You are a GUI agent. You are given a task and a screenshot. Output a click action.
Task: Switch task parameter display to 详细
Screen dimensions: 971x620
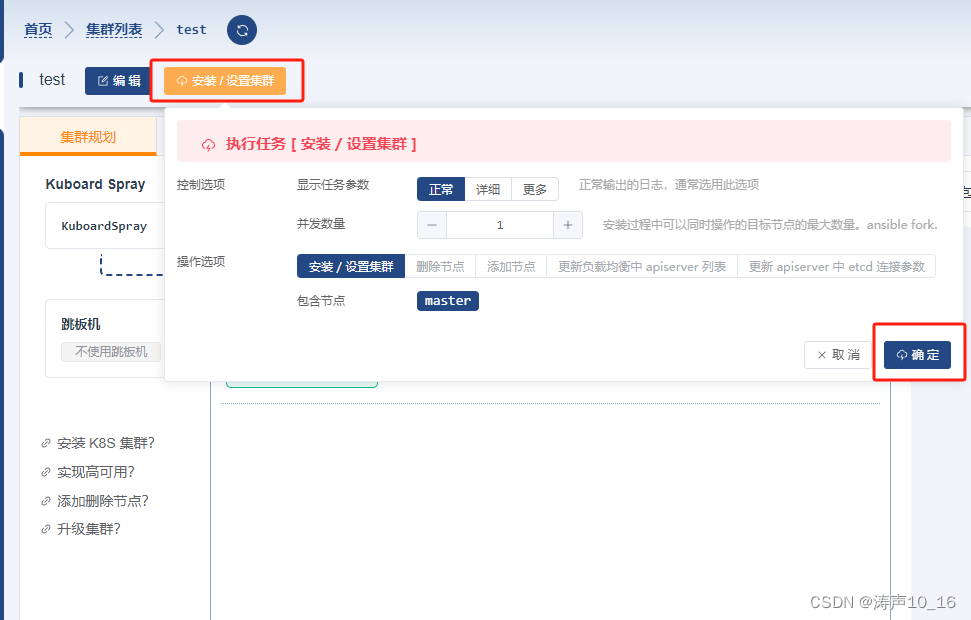coord(488,188)
